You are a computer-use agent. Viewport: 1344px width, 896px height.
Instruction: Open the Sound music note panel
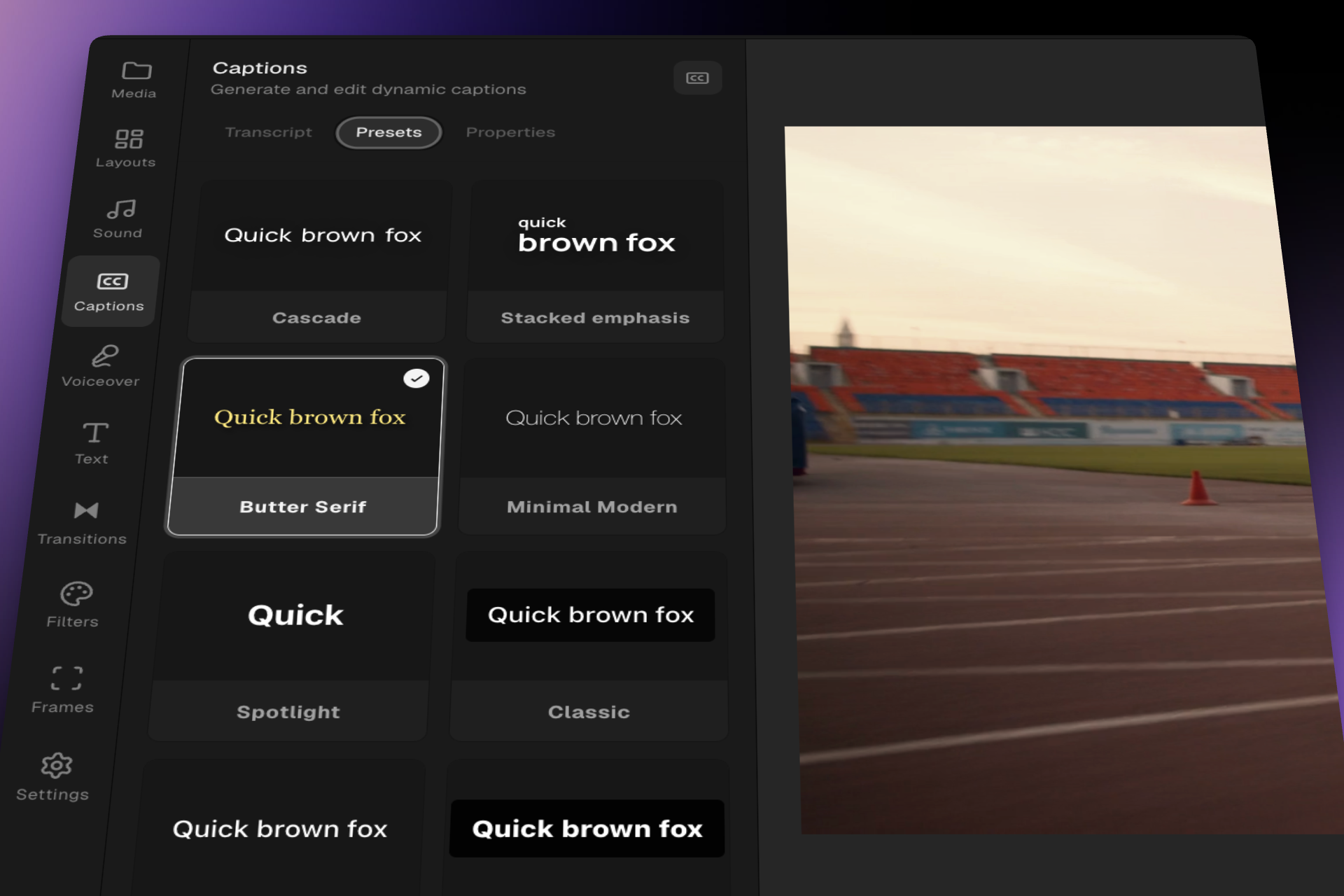[120, 218]
